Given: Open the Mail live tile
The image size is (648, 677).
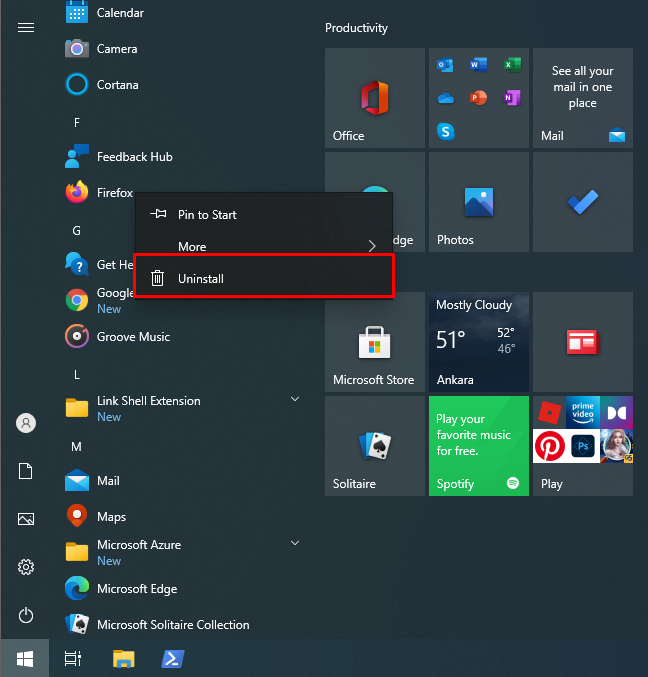Looking at the screenshot, I should click(x=583, y=98).
